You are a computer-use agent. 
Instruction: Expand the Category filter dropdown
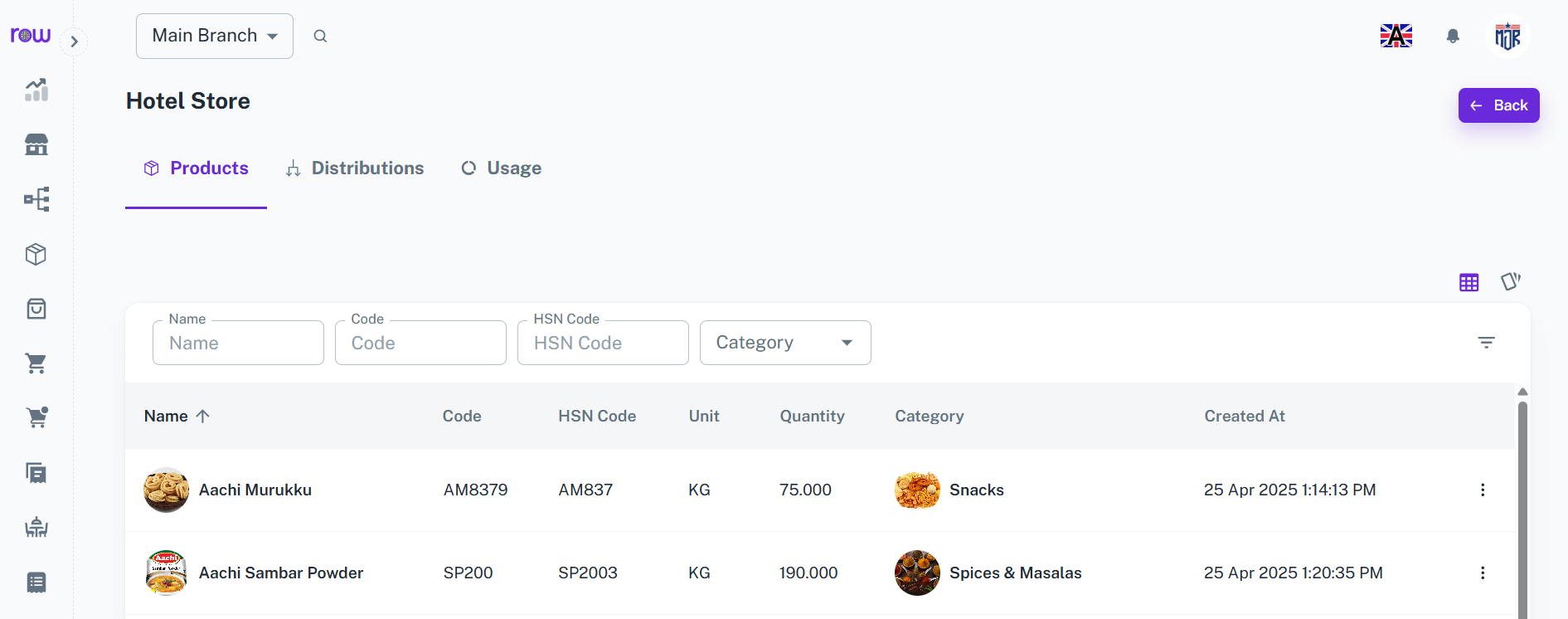[784, 343]
